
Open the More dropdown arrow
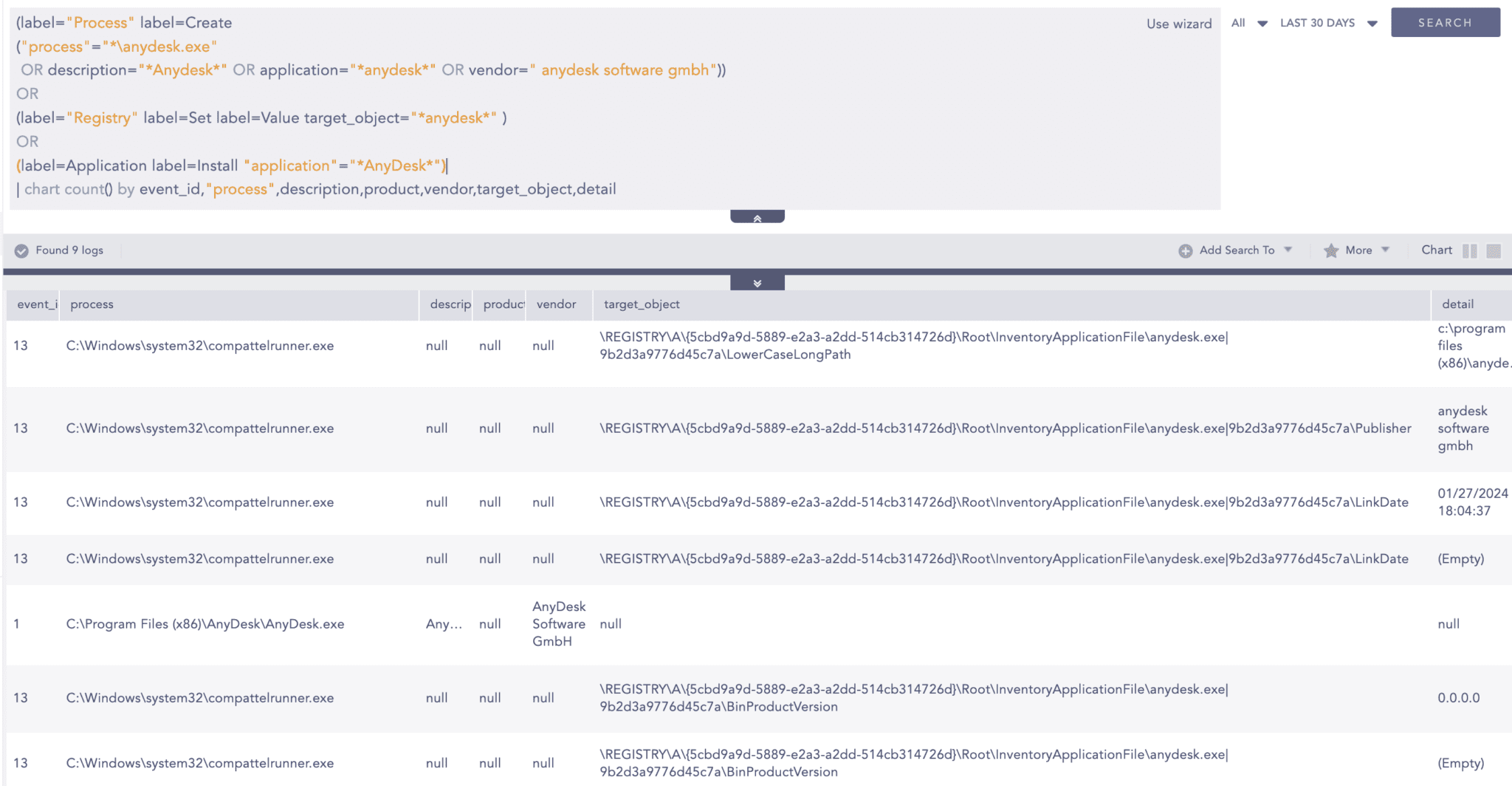click(1385, 250)
